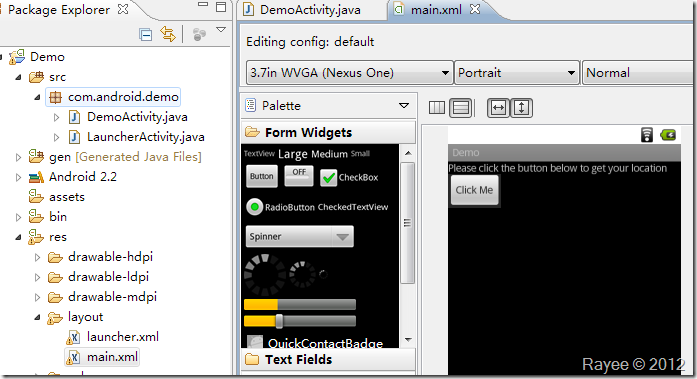Screen dimensions: 697x379
Task: Select the rows layout icon in layout toolbar
Action: click(461, 108)
